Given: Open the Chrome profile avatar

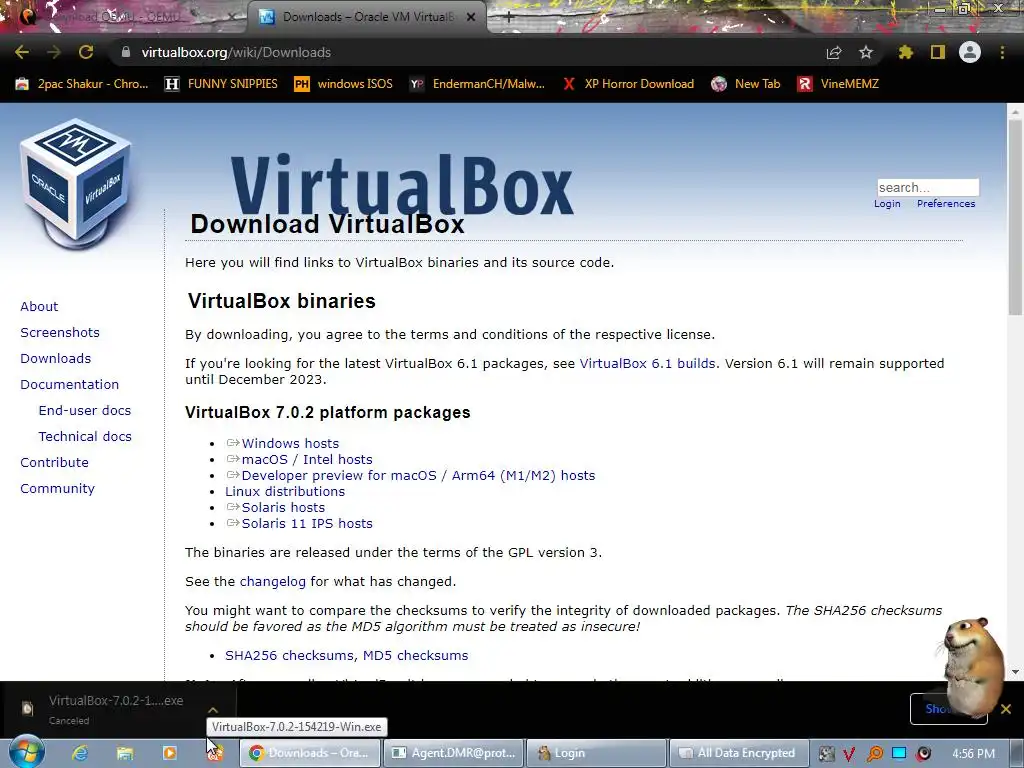Looking at the screenshot, I should (x=970, y=52).
